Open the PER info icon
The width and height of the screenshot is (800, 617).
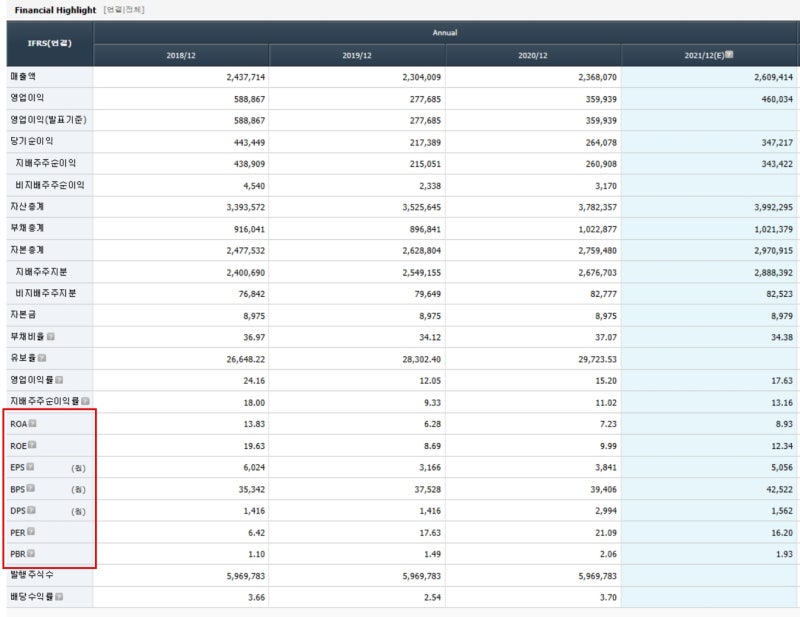click(31, 531)
